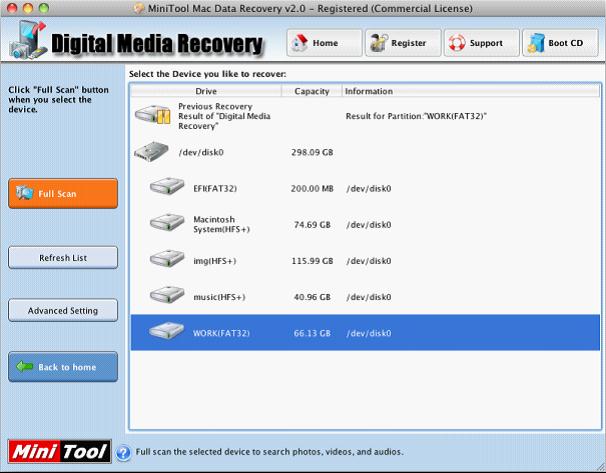606x473 pixels.
Task: Click the WORK(FAT32) partition drive icon
Action: [x=166, y=331]
